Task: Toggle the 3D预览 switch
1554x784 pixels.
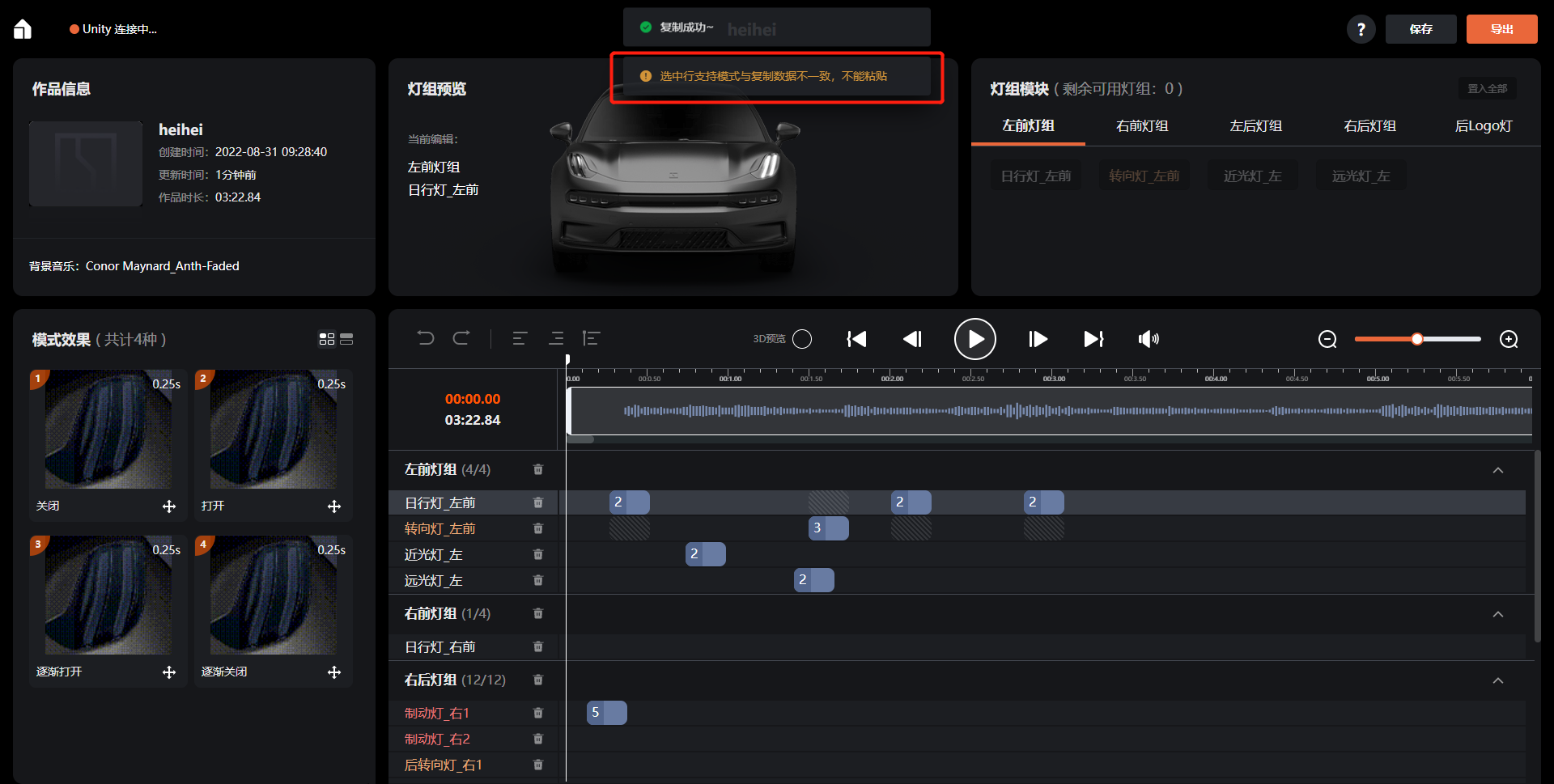Action: [802, 339]
